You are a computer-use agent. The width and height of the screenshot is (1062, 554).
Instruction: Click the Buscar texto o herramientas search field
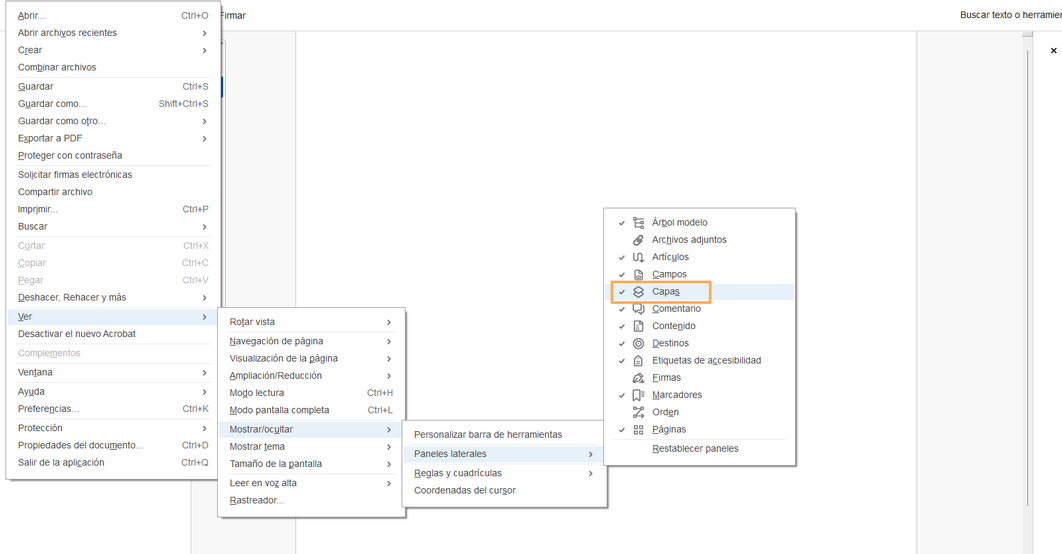click(x=1009, y=16)
